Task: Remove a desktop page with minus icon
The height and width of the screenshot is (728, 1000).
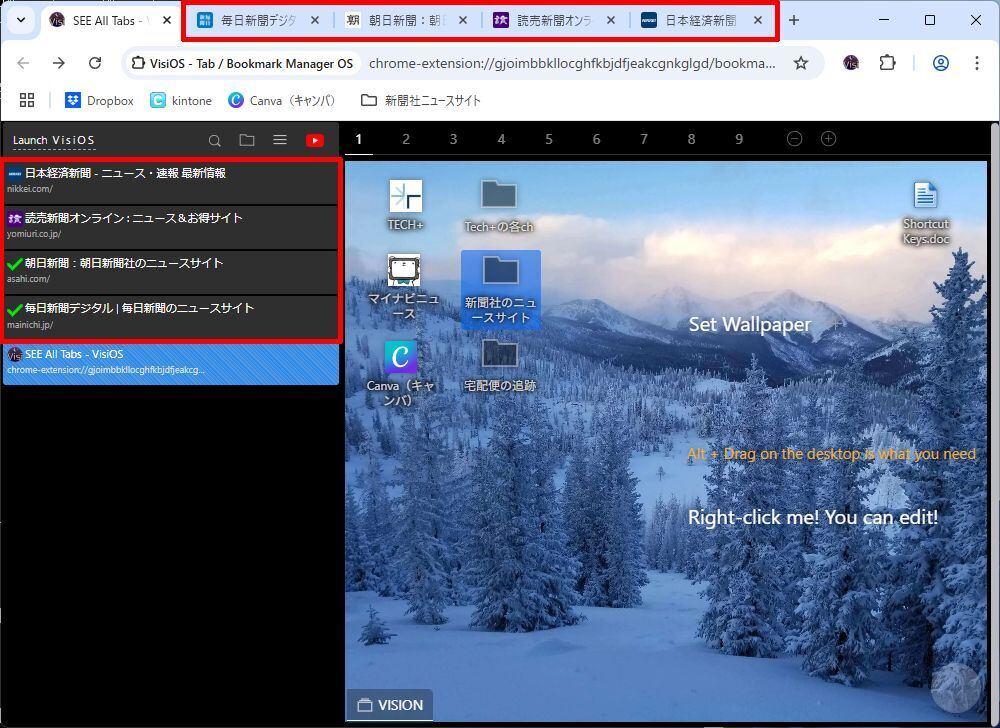Action: (x=795, y=139)
